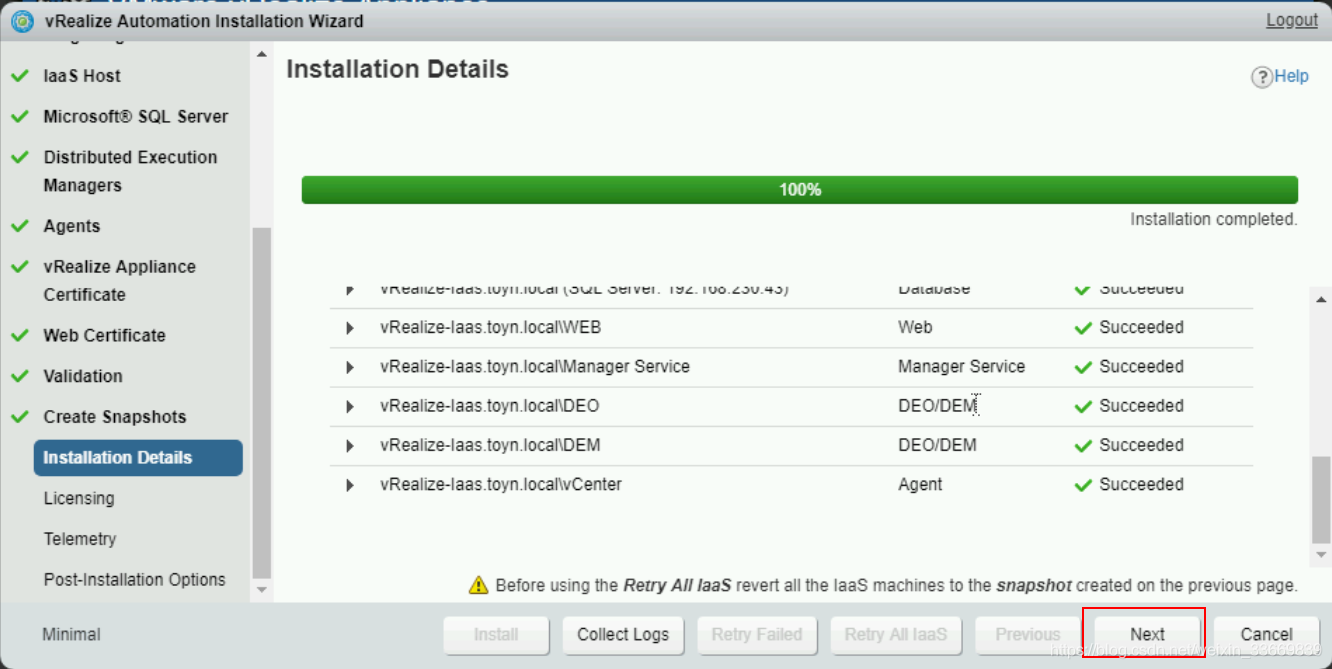Click Succeeded checkmark in Manager Service row
Viewport: 1332px width, 669px height.
pos(1082,367)
